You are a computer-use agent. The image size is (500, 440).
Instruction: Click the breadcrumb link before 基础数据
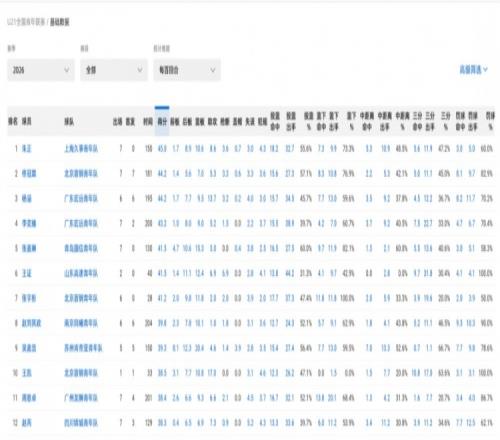tap(26, 22)
